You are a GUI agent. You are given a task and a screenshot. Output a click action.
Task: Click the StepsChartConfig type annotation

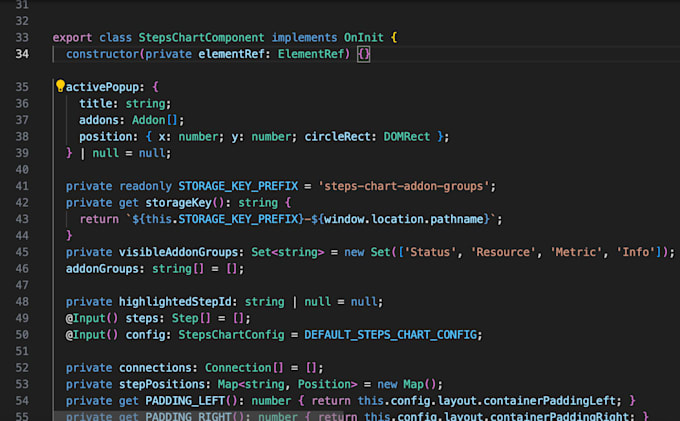point(231,335)
